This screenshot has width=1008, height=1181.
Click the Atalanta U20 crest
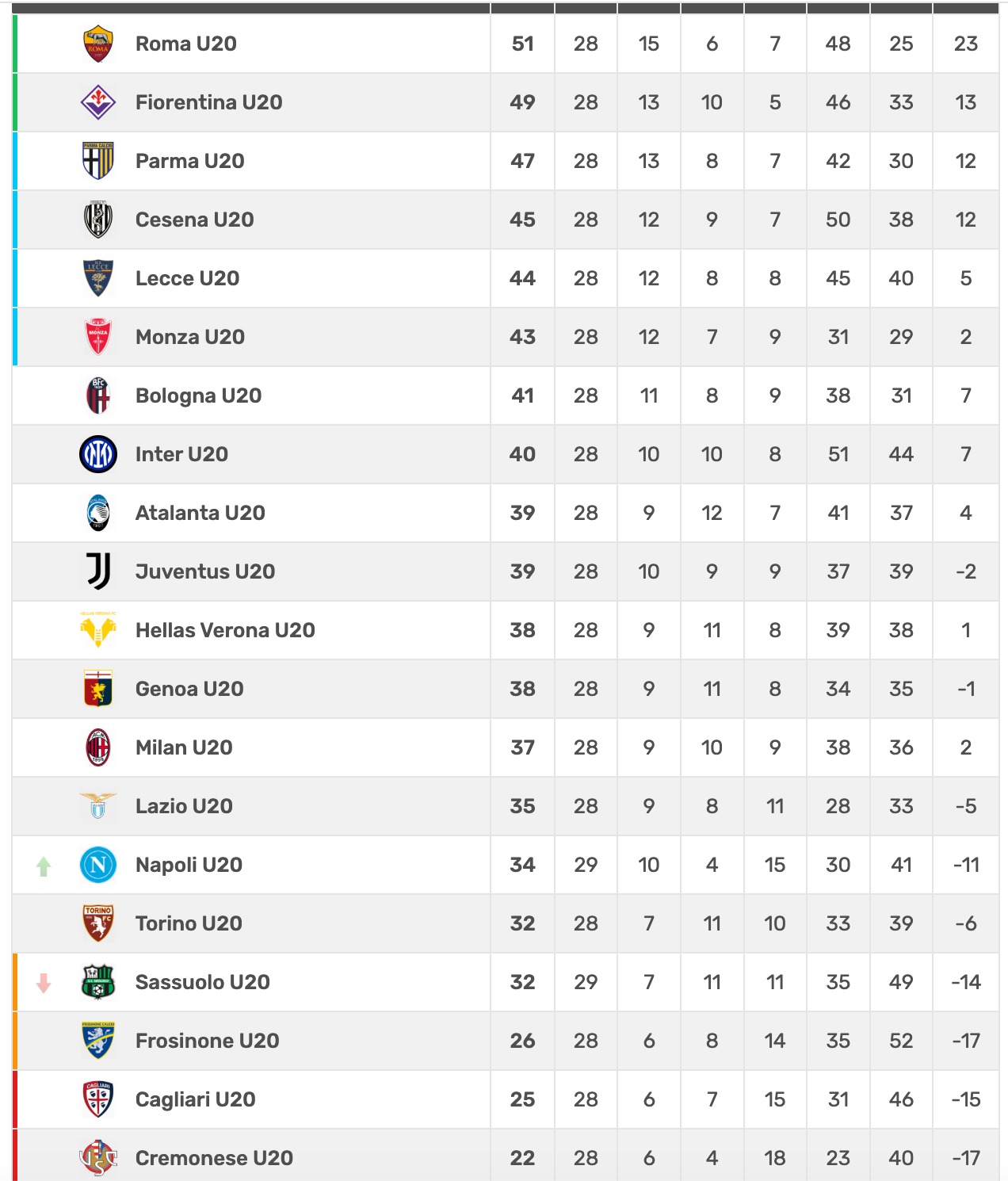98,513
